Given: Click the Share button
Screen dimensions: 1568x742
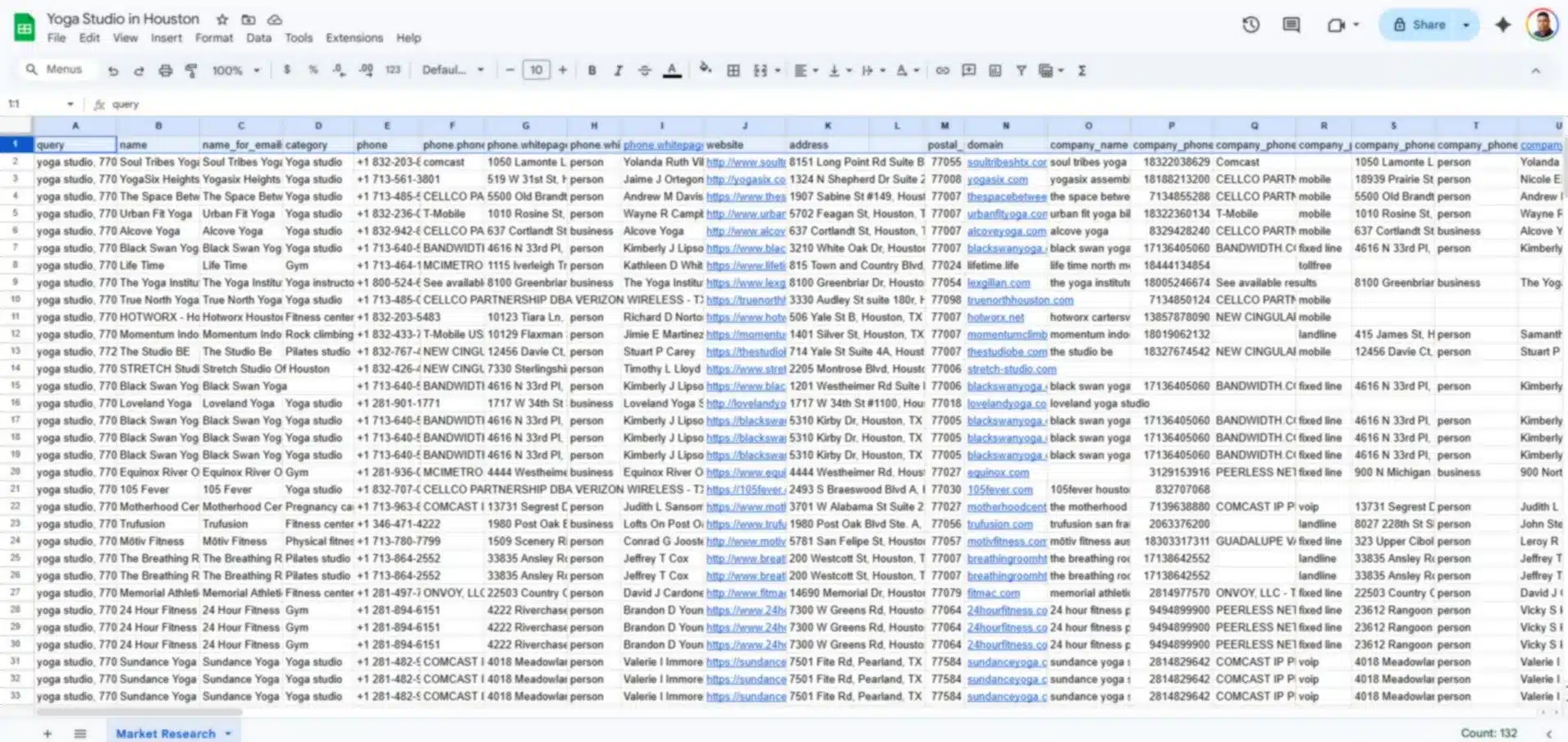Looking at the screenshot, I should point(1419,25).
